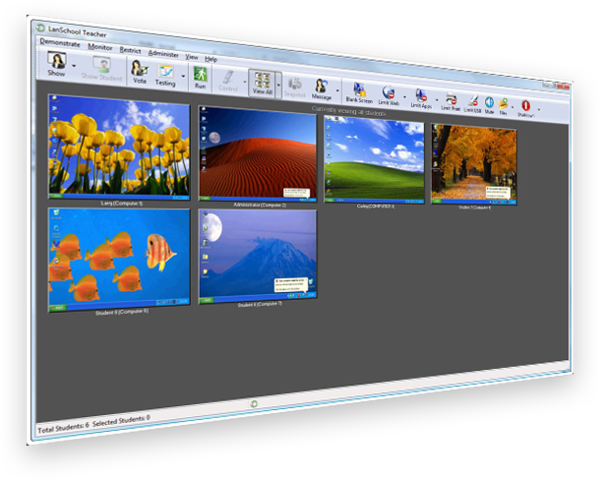The width and height of the screenshot is (600, 480).
Task: Select the green hill Bliss thumbnail
Action: tap(374, 159)
